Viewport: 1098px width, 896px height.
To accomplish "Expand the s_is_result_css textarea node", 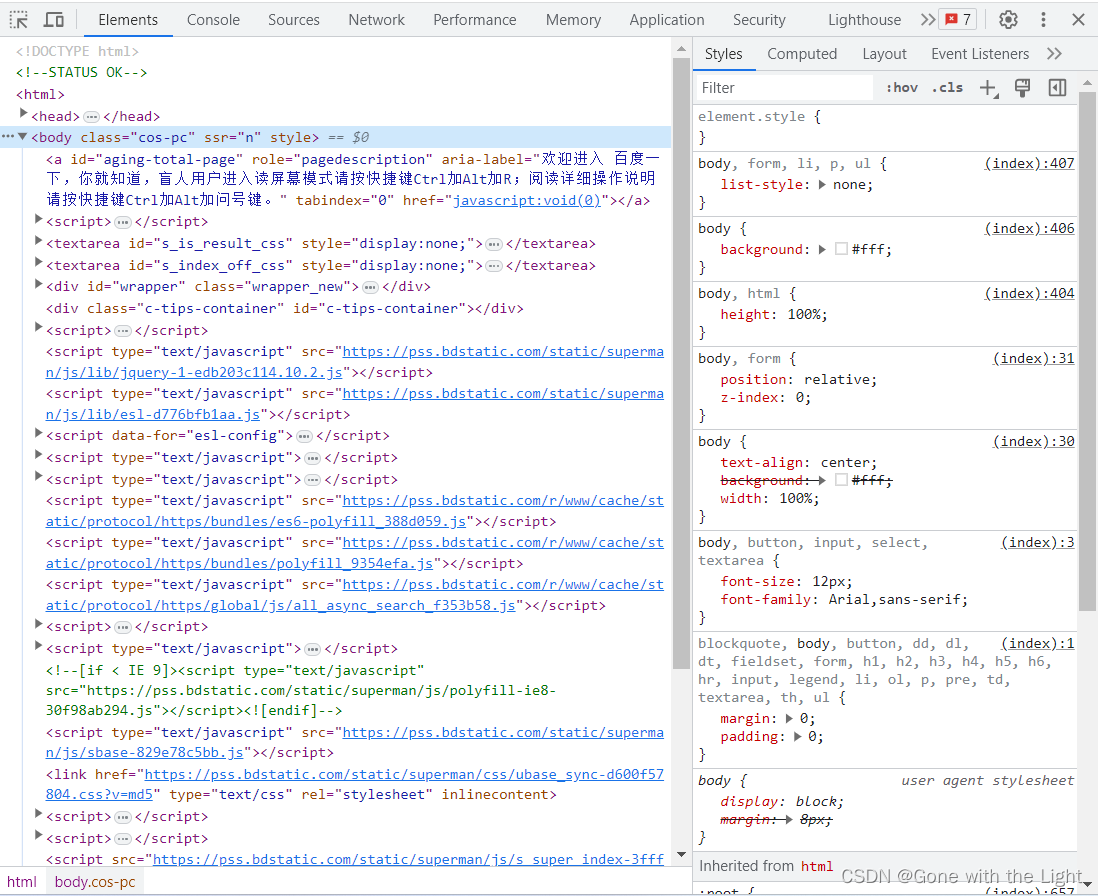I will [39, 242].
